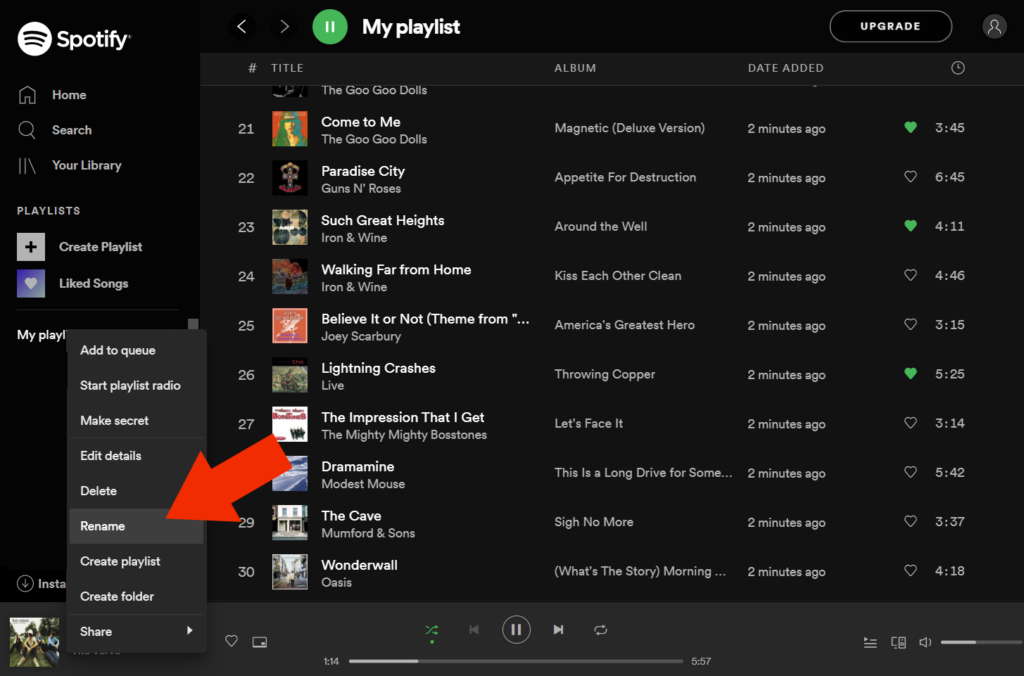Go back with the left chevron
The image size is (1024, 676).
[x=242, y=27]
